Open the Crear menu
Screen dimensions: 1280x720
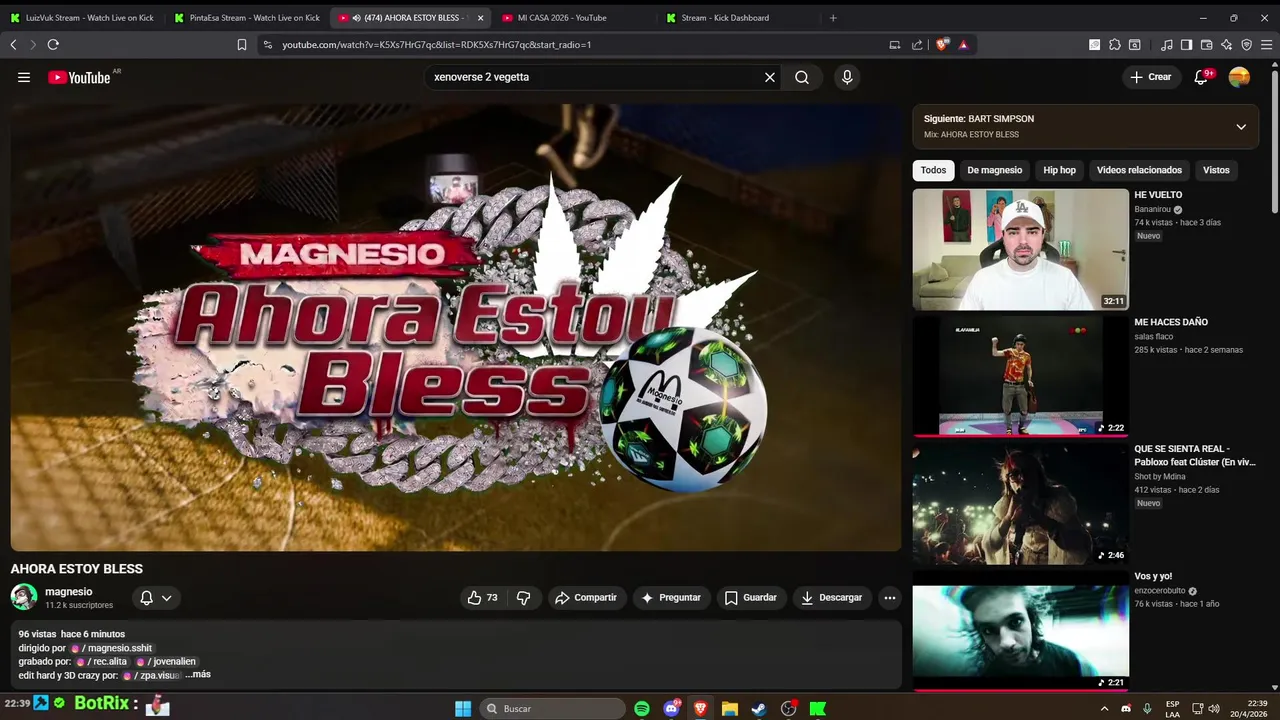point(1150,77)
